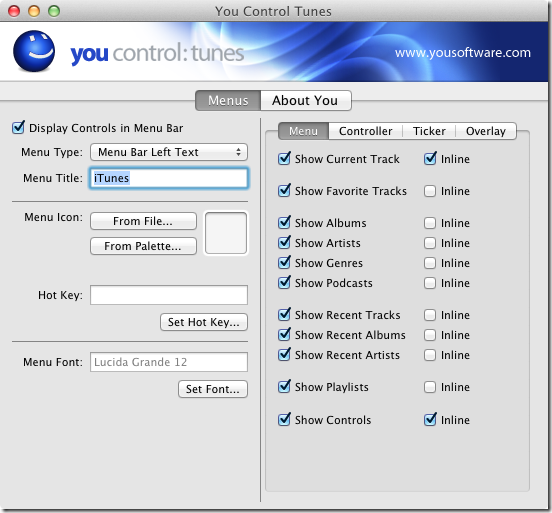552x513 pixels.
Task: Toggle Show Playlists checkbox
Action: click(284, 387)
